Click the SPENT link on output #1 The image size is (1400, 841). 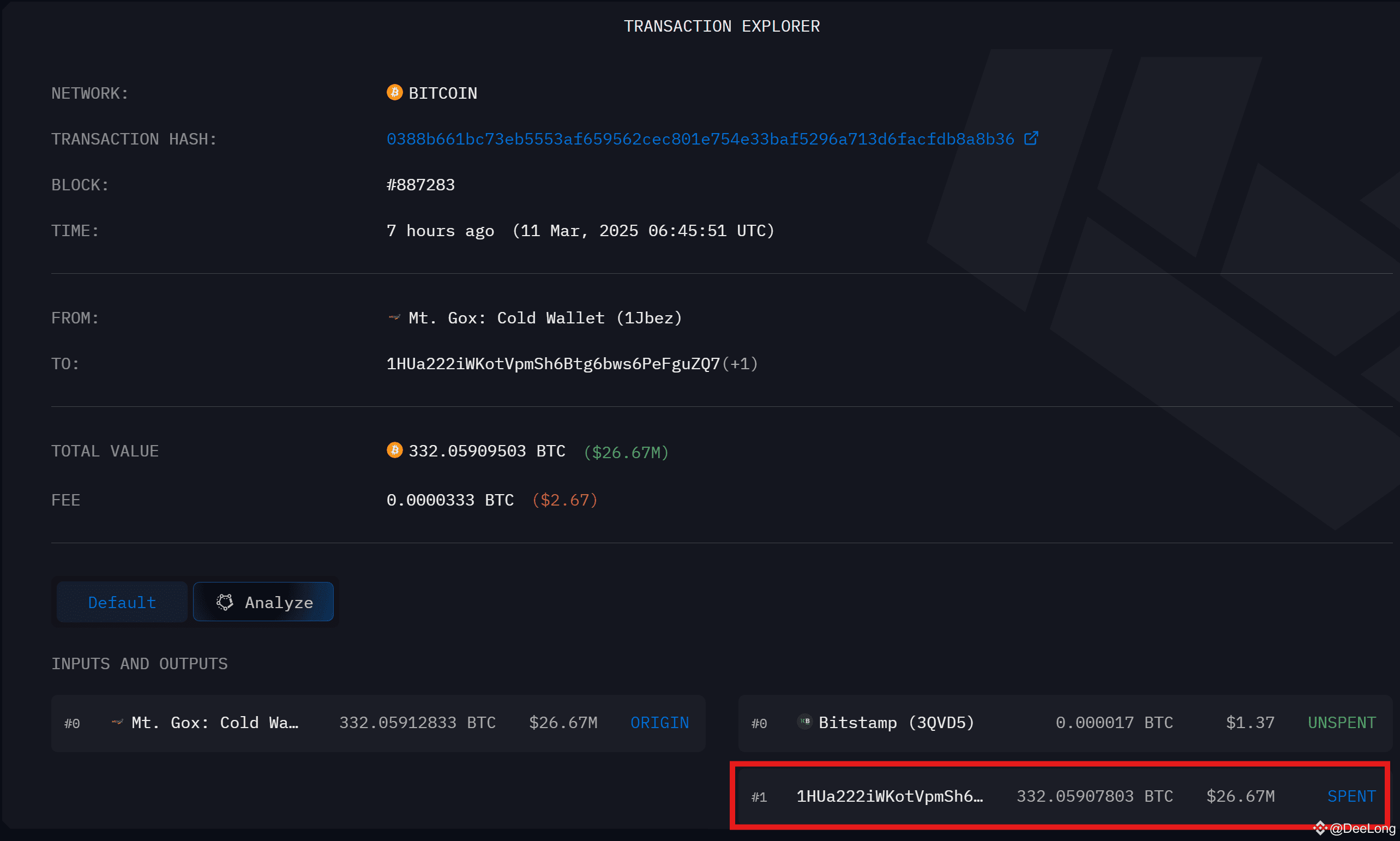point(1351,796)
